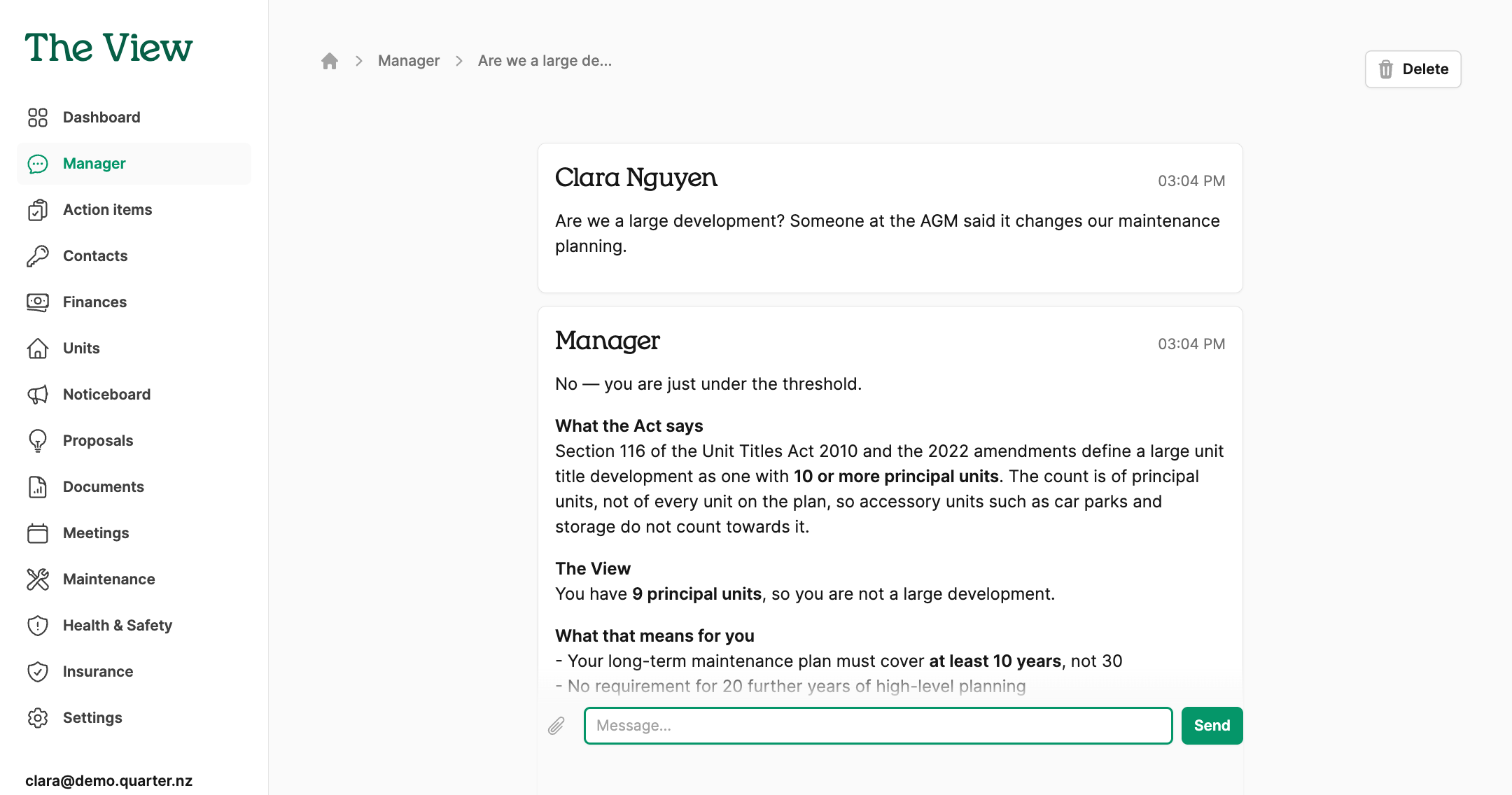Go to Meetings
This screenshot has width=1512, height=795.
click(x=134, y=533)
